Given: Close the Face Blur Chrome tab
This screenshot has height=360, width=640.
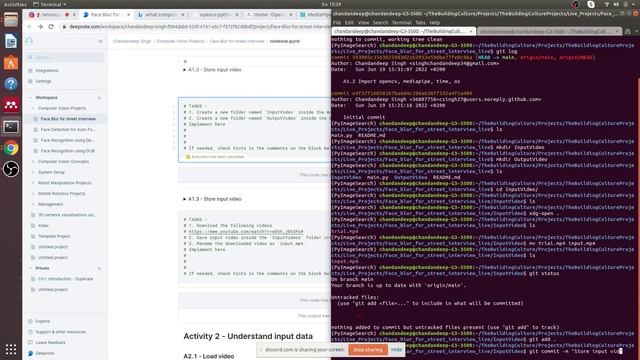Looking at the screenshot, I should point(129,15).
